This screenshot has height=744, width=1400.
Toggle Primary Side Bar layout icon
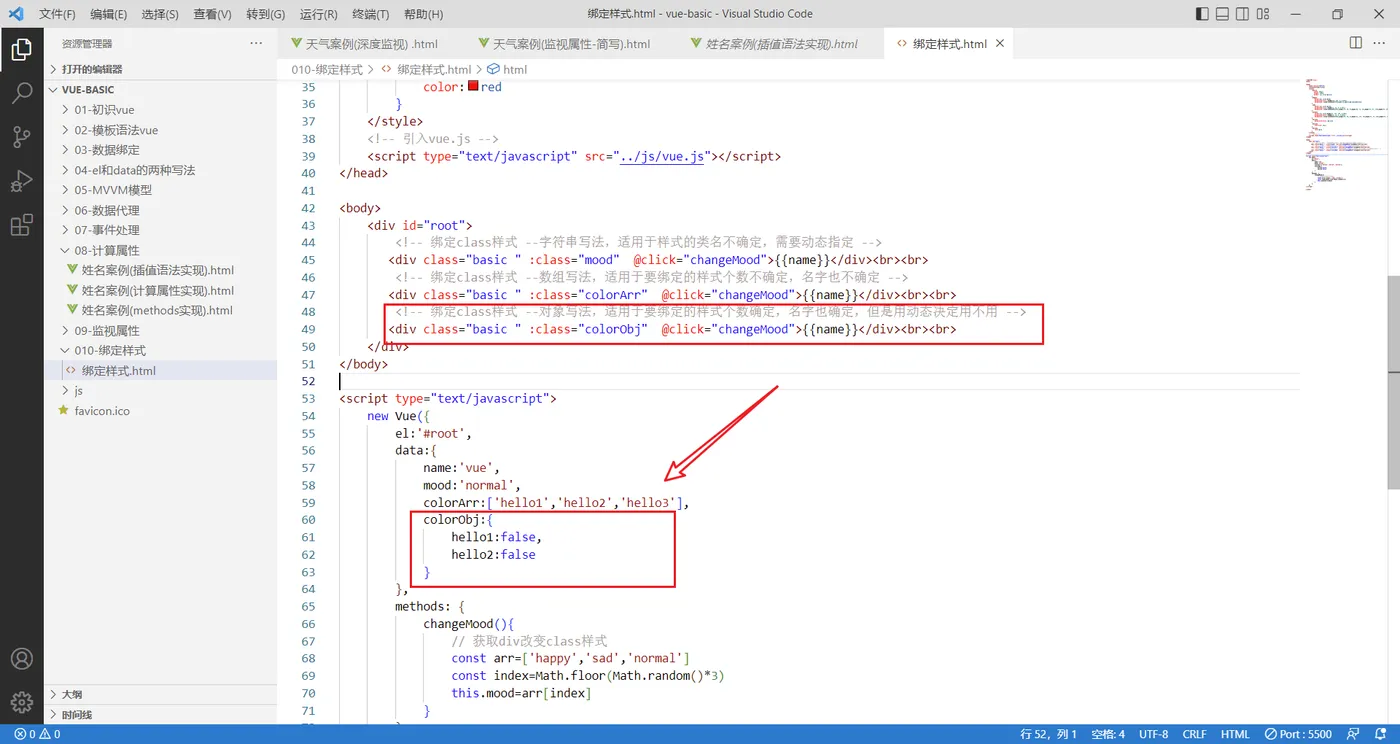coord(1202,14)
